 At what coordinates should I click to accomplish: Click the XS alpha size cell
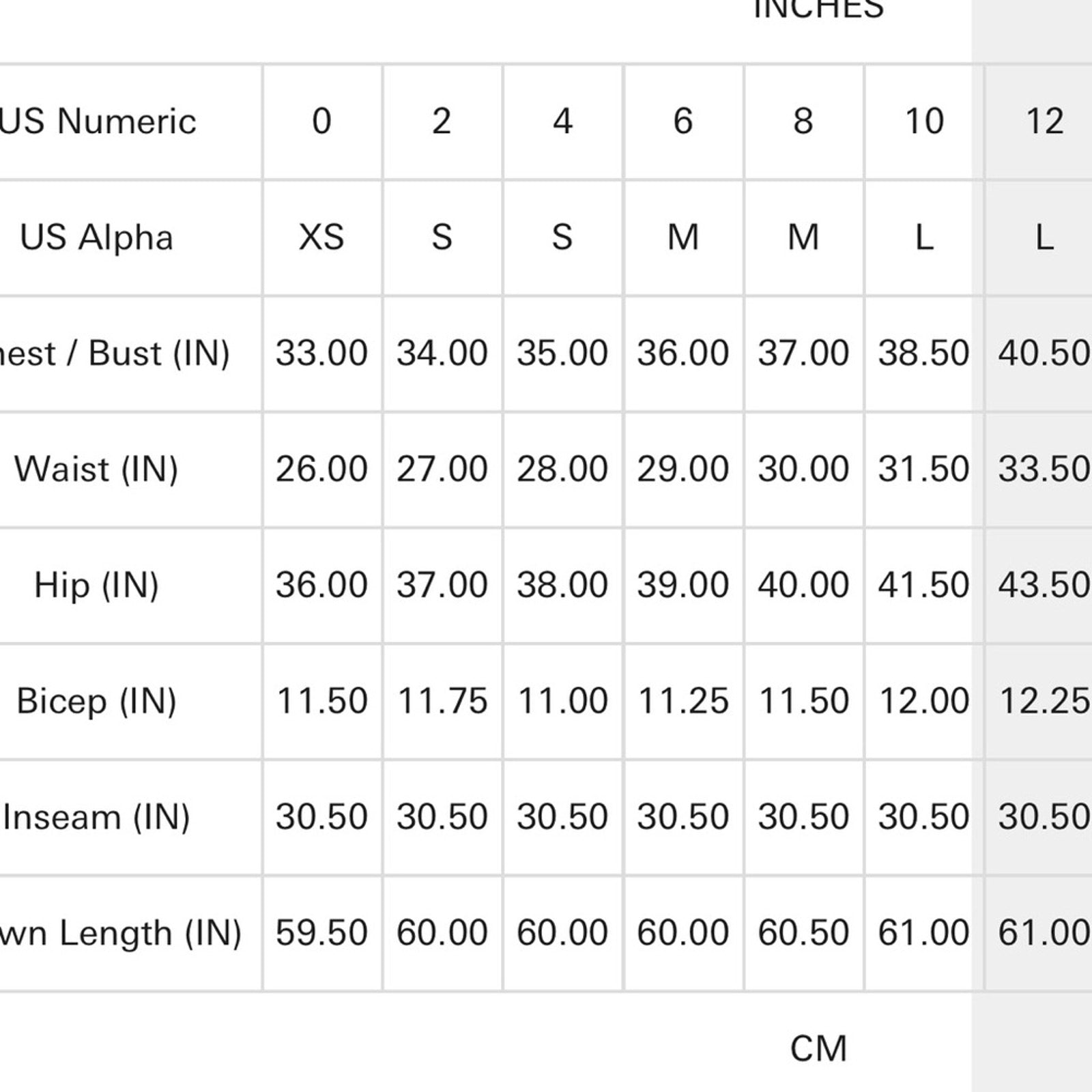pyautogui.click(x=321, y=238)
